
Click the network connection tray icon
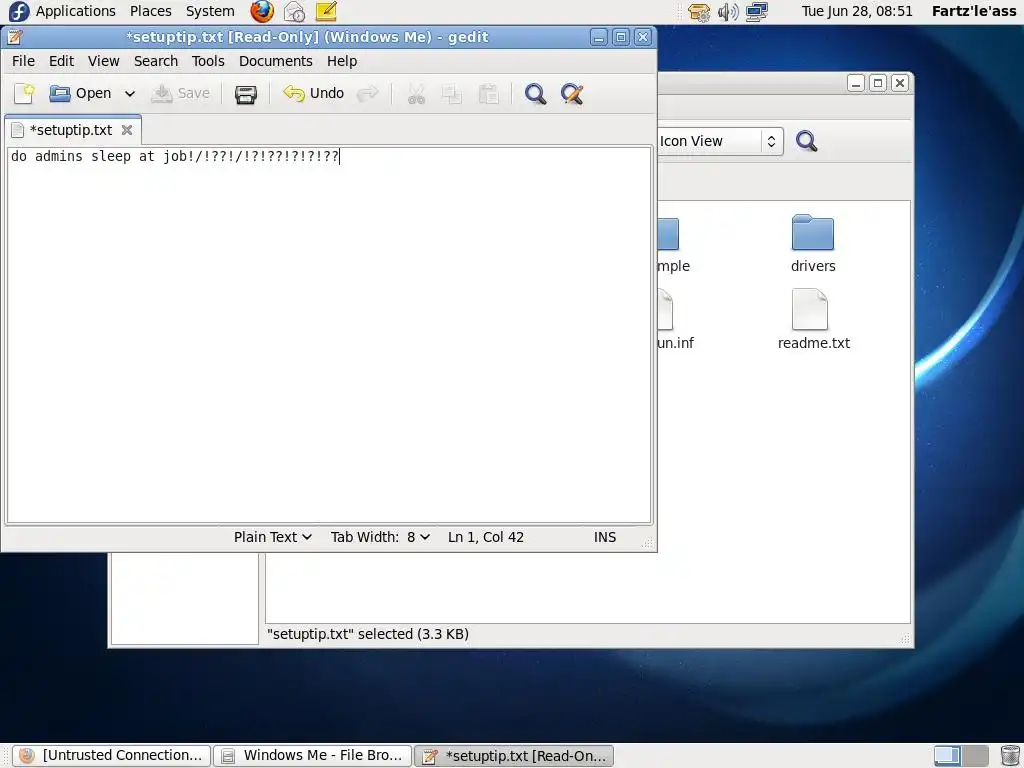[757, 12]
